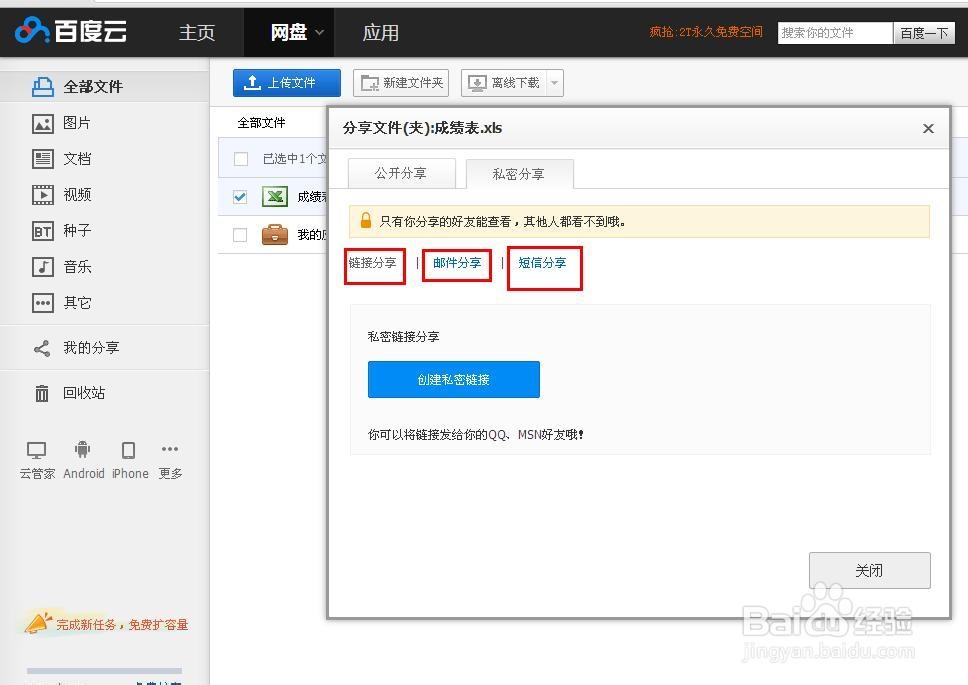Expand 更多 options in the sidebar

coord(170,449)
